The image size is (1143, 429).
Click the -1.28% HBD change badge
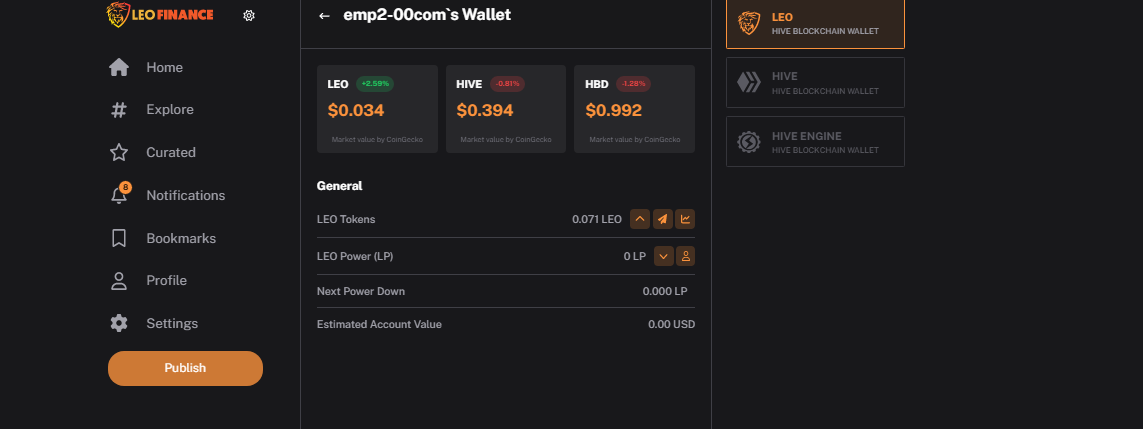point(633,84)
